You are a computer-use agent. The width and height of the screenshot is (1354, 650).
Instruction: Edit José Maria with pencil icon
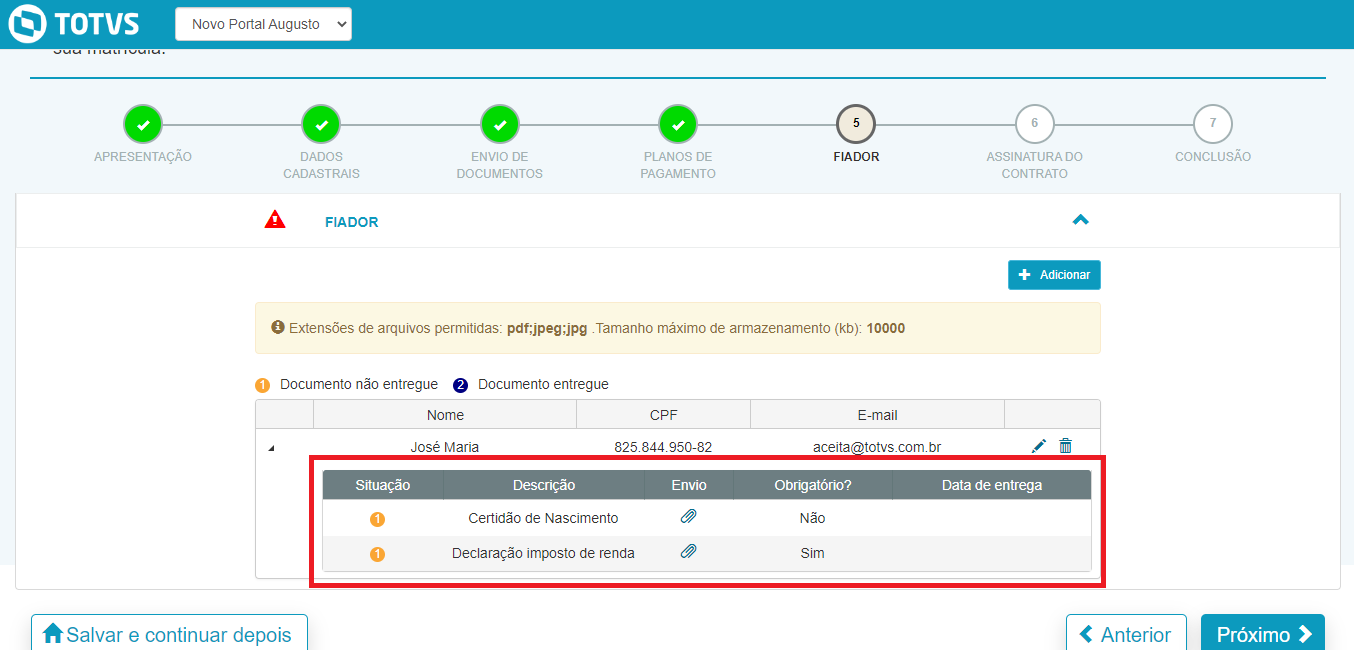point(1039,446)
